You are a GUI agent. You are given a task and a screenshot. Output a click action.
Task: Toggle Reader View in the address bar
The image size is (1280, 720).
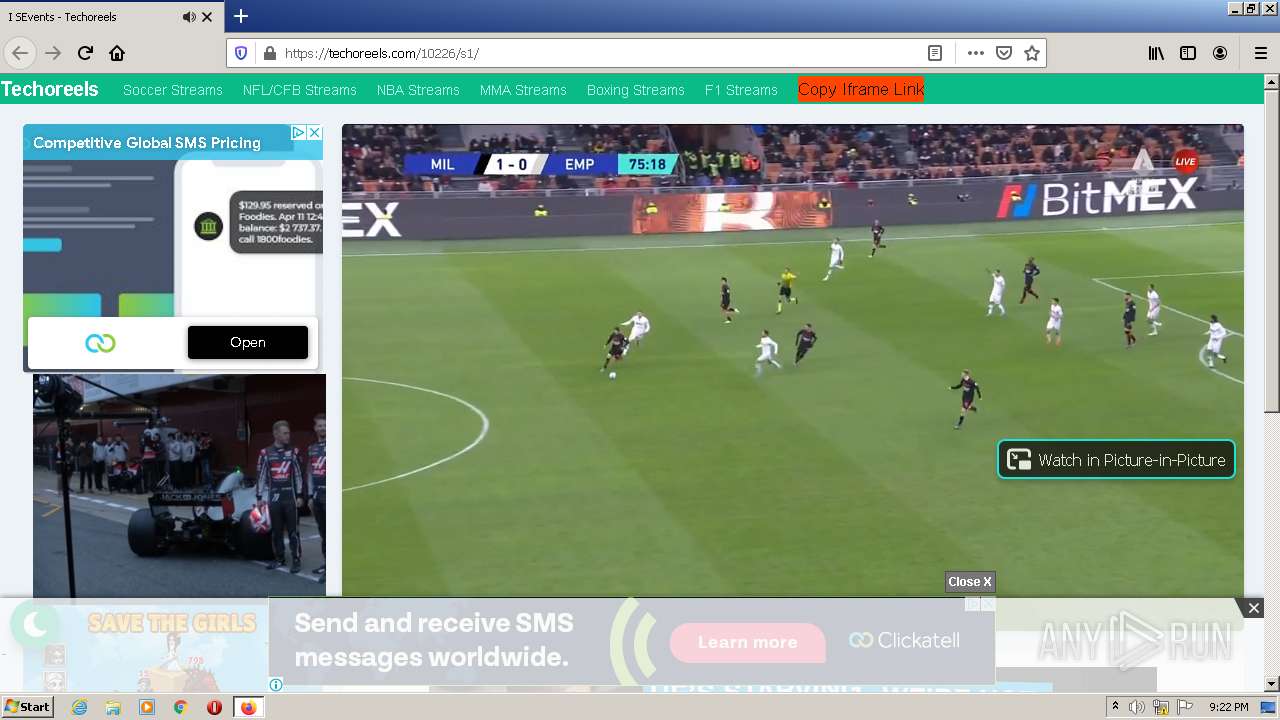coord(934,53)
